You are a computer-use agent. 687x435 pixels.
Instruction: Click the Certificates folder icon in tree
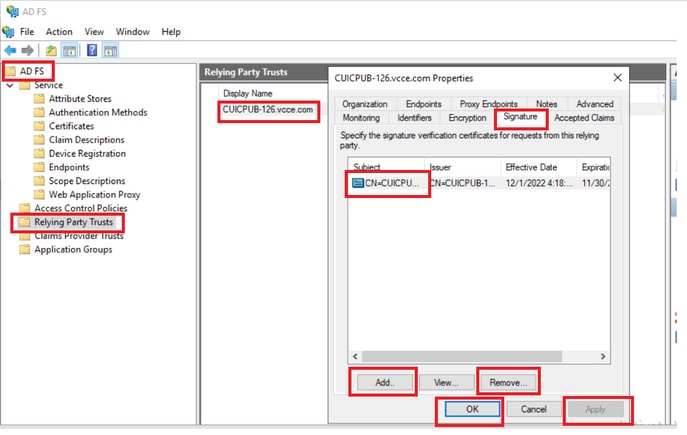[39, 126]
